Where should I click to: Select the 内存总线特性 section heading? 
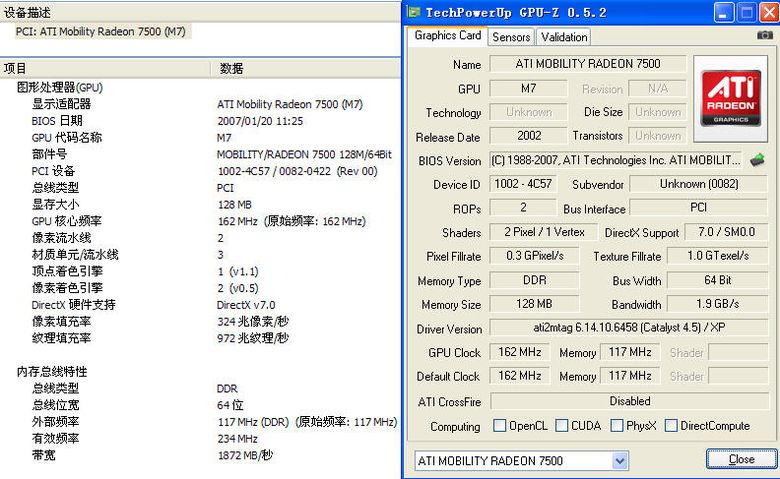click(52, 372)
